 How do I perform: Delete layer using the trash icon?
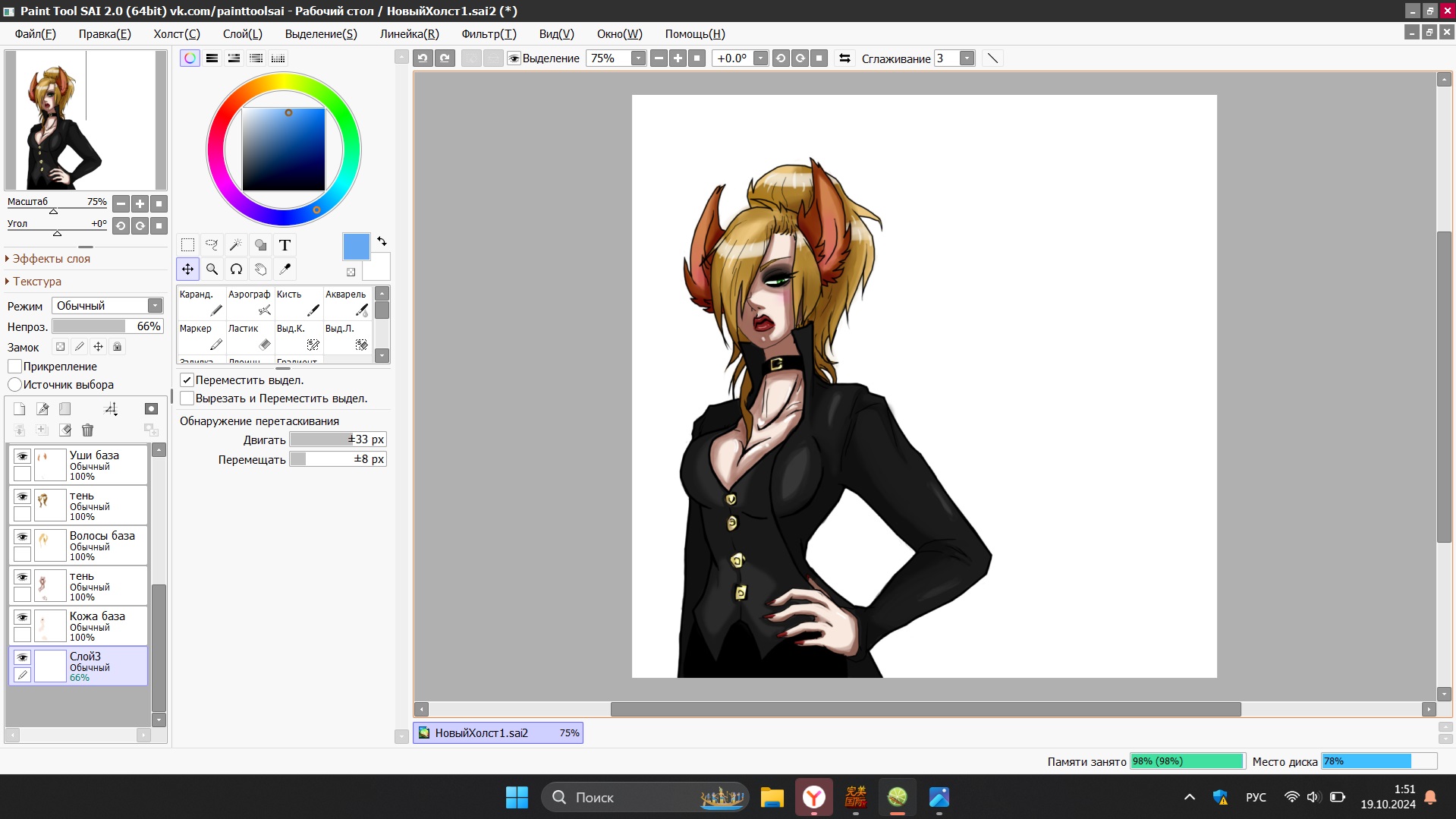click(x=87, y=430)
